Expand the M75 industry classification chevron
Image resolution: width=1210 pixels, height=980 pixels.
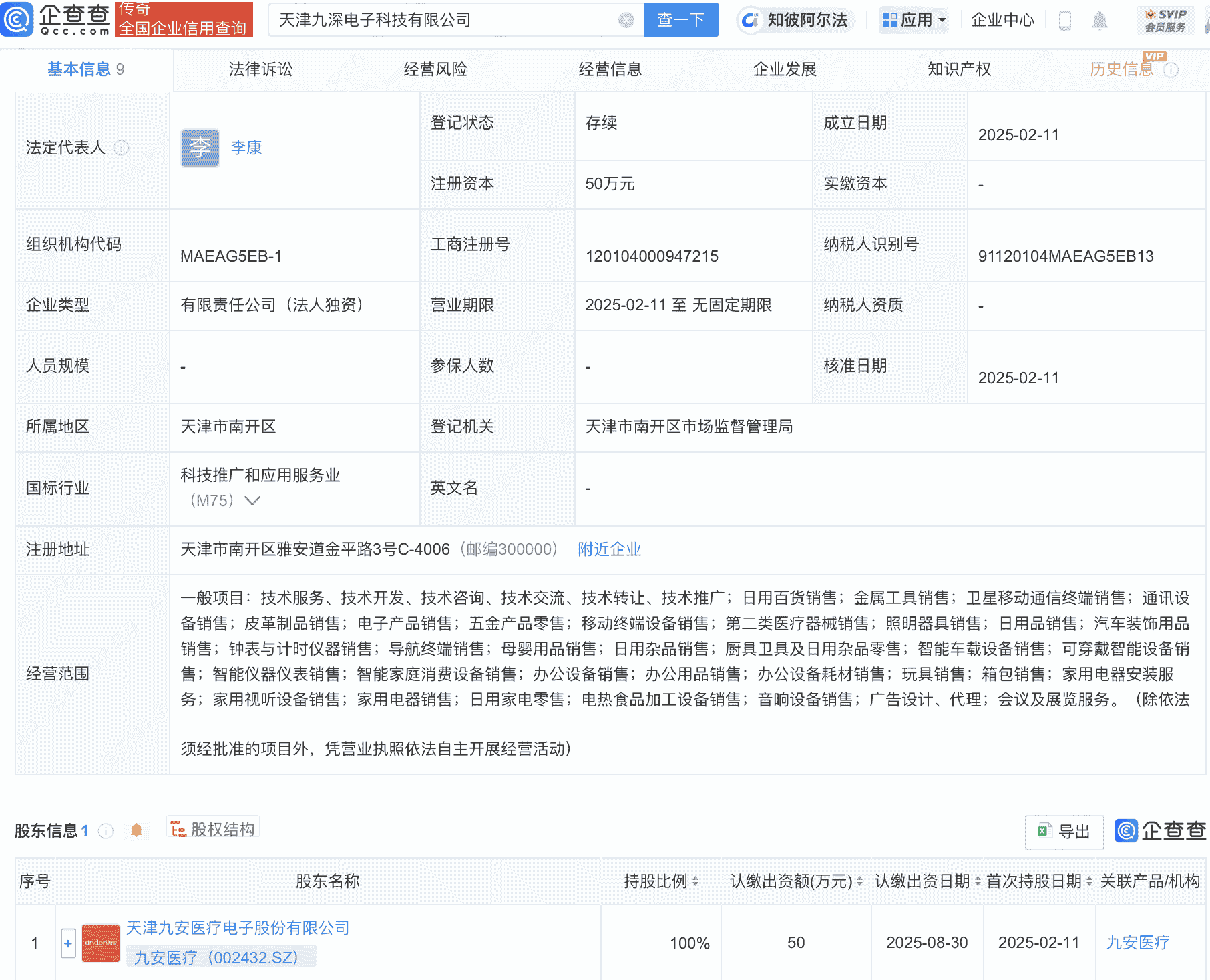point(251,500)
